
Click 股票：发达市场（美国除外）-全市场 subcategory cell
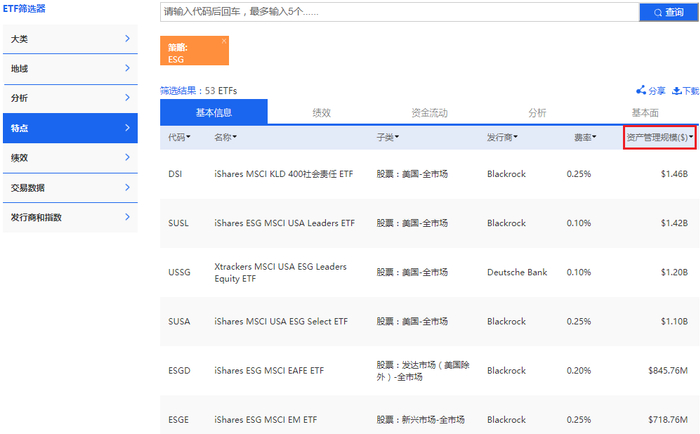[x=423, y=371]
